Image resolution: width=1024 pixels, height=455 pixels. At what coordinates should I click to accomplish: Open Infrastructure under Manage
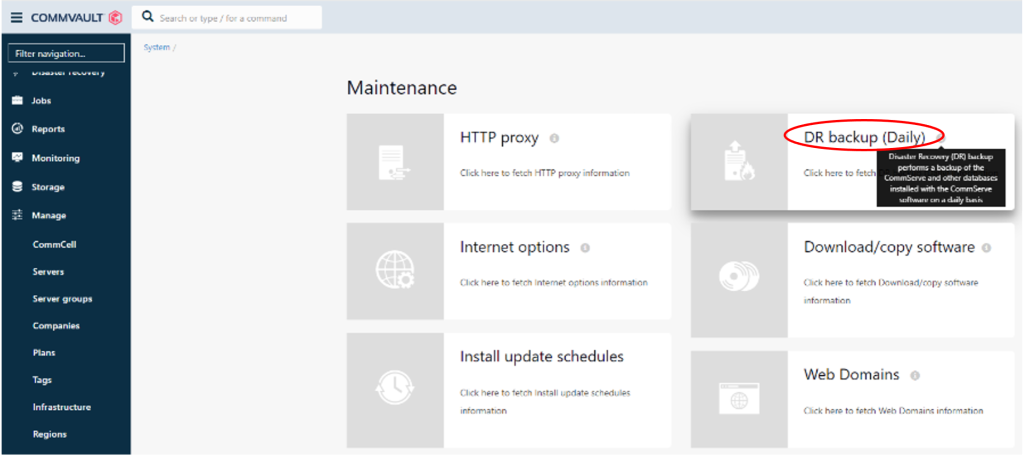[x=61, y=407]
